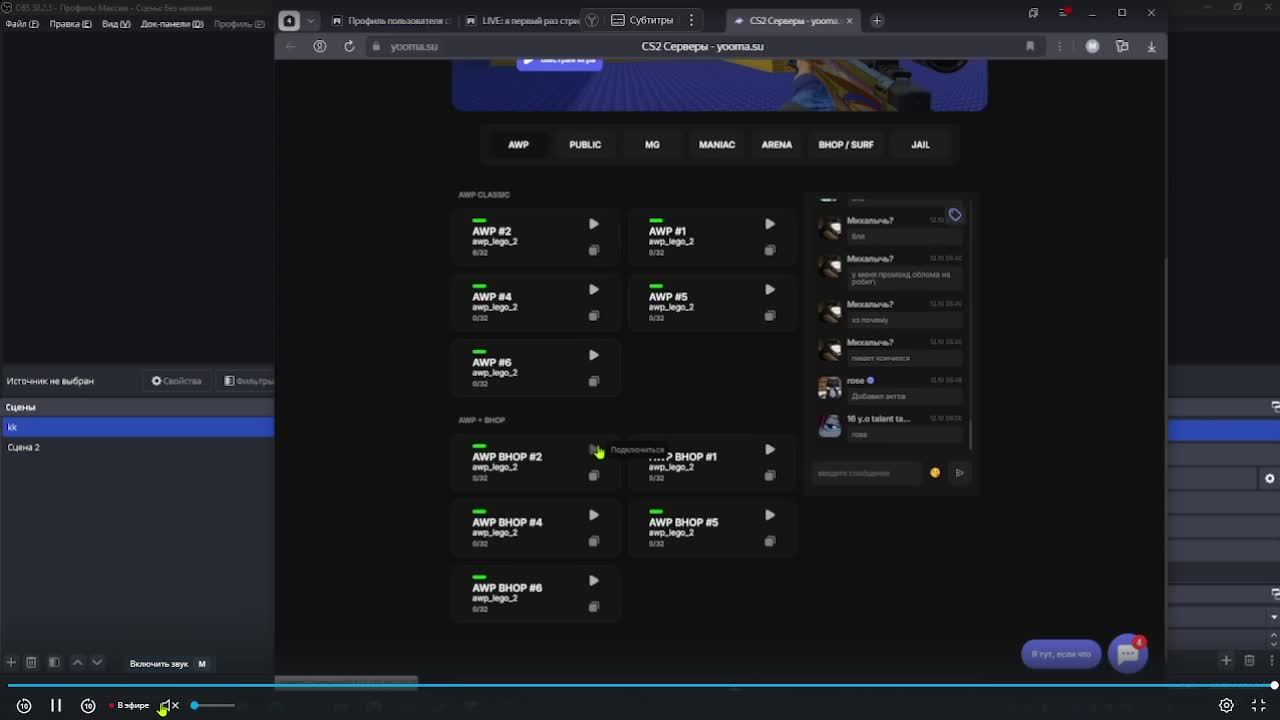
Task: Connect to the AWP #4 server
Action: coord(593,290)
